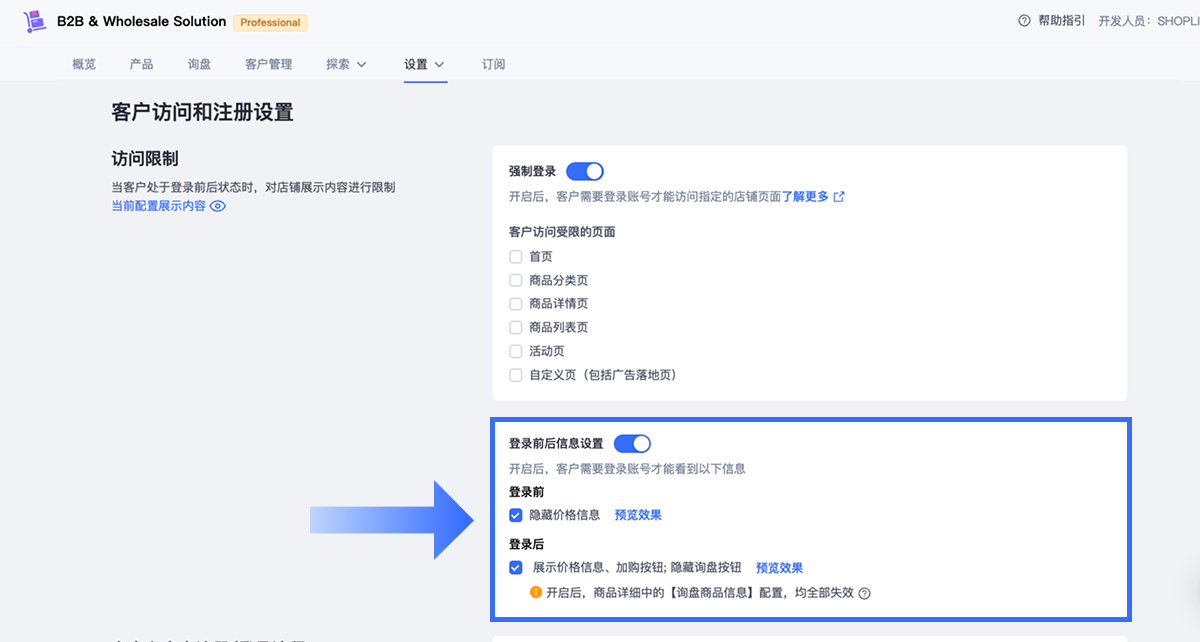
Task: Click the help question-mark icon beside 帮助指引
Action: [1024, 21]
